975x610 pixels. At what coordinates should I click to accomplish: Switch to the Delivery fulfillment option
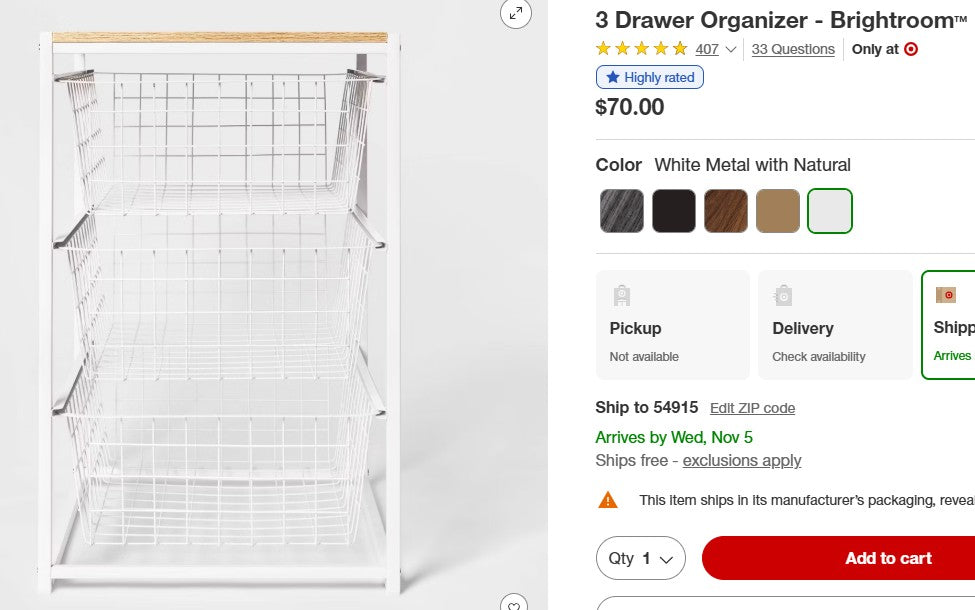(x=835, y=324)
